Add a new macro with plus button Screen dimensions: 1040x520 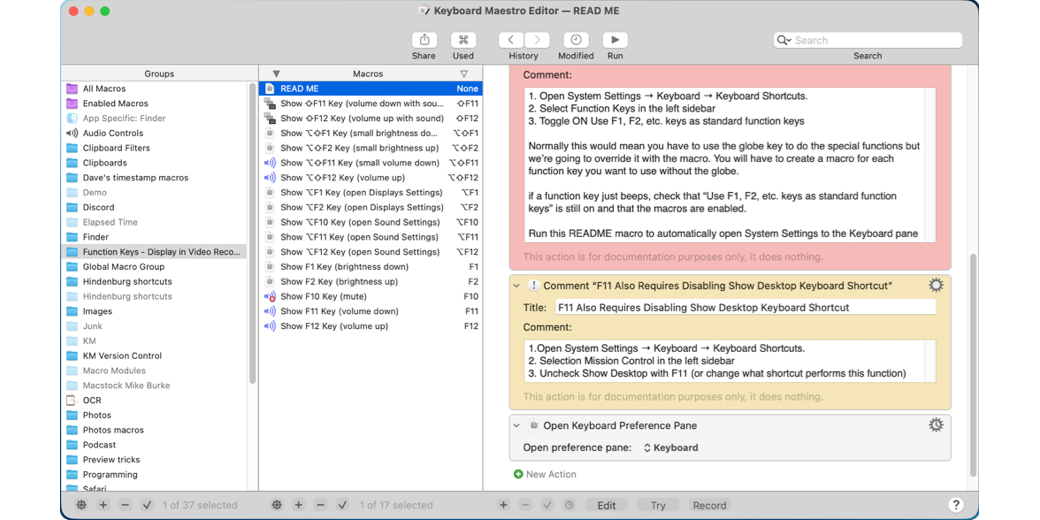(298, 505)
